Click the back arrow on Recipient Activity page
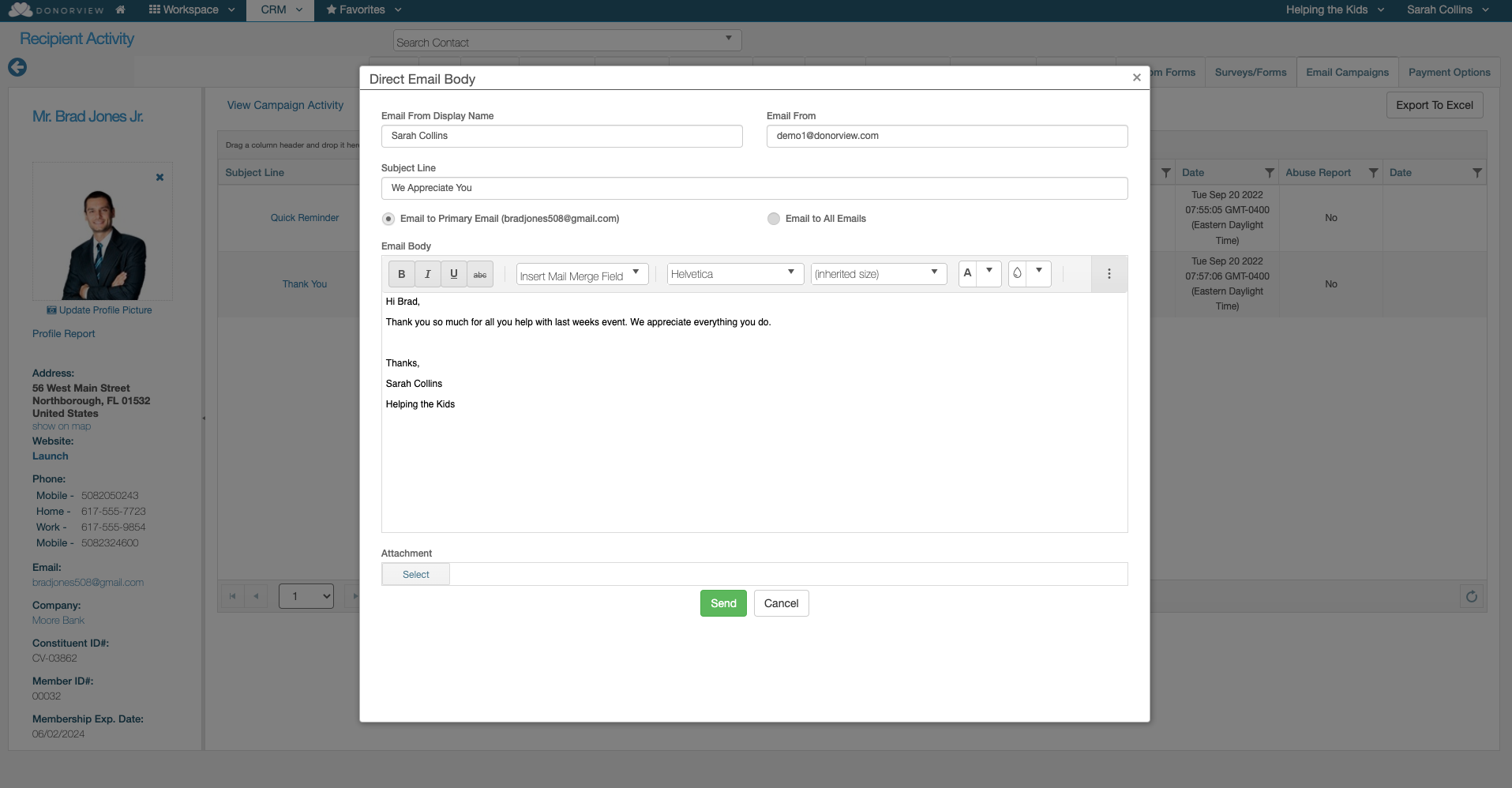 click(17, 67)
